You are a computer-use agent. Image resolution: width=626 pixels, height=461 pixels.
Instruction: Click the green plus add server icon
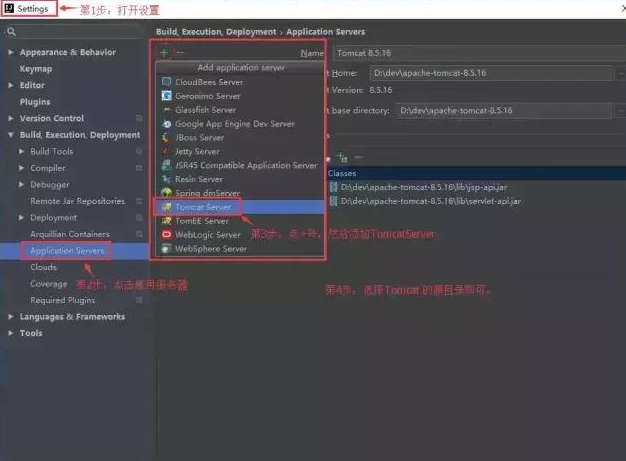(164, 52)
